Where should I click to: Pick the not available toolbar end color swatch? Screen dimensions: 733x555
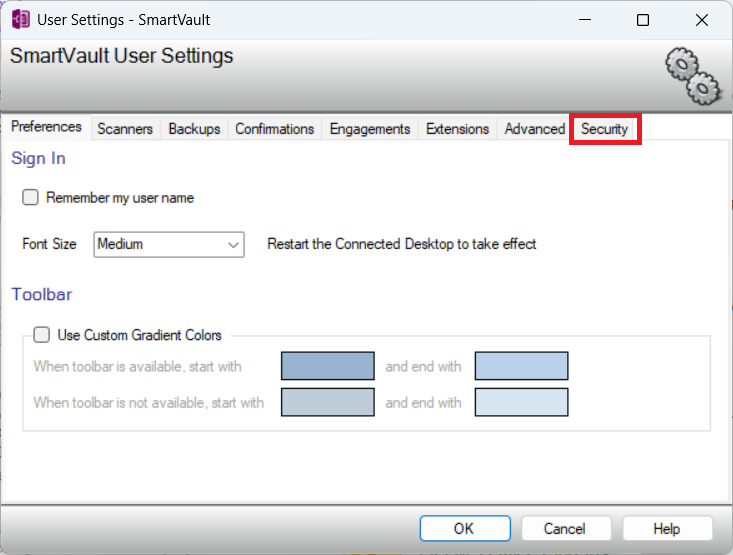(x=521, y=402)
